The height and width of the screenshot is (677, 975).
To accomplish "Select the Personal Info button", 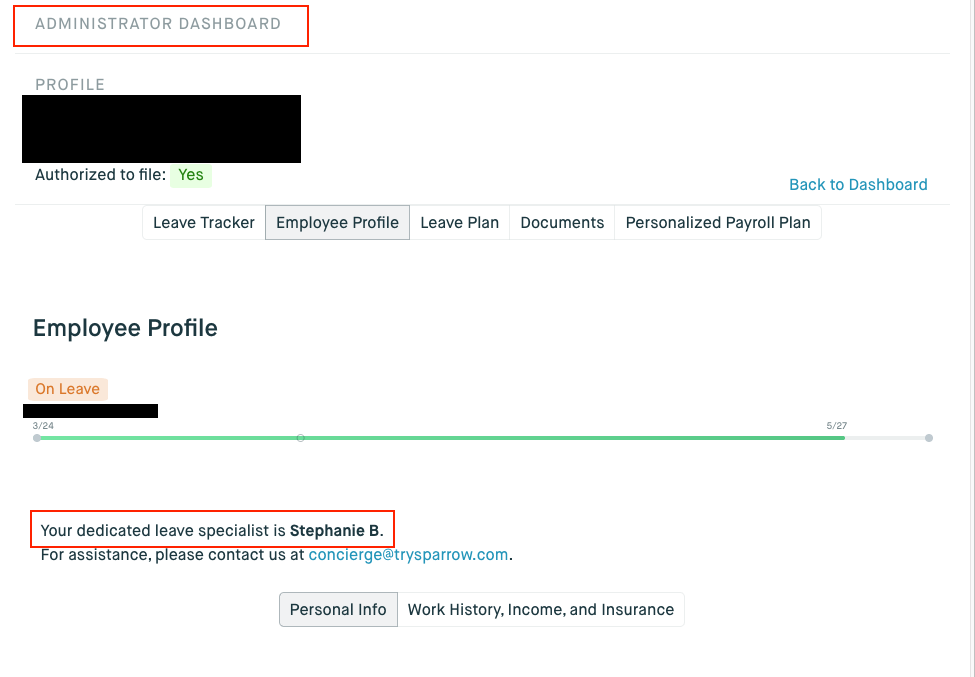I will tap(338, 610).
